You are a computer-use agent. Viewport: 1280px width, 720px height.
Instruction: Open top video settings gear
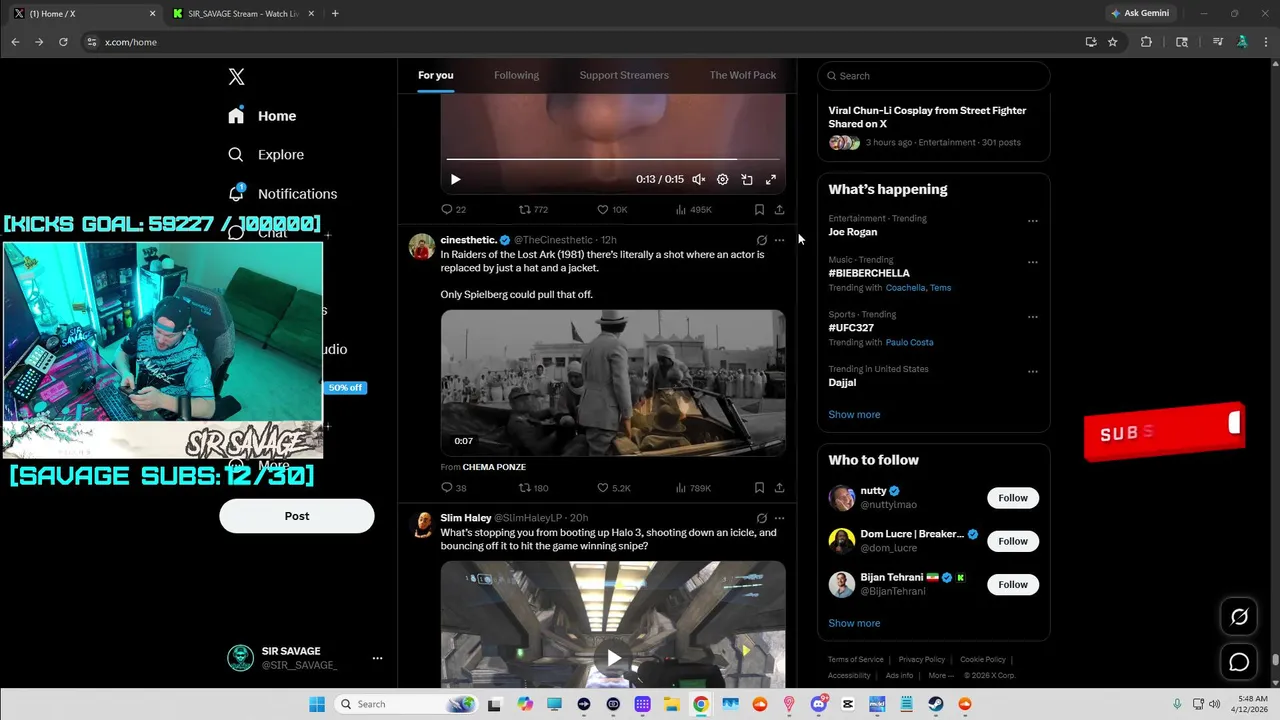(722, 180)
